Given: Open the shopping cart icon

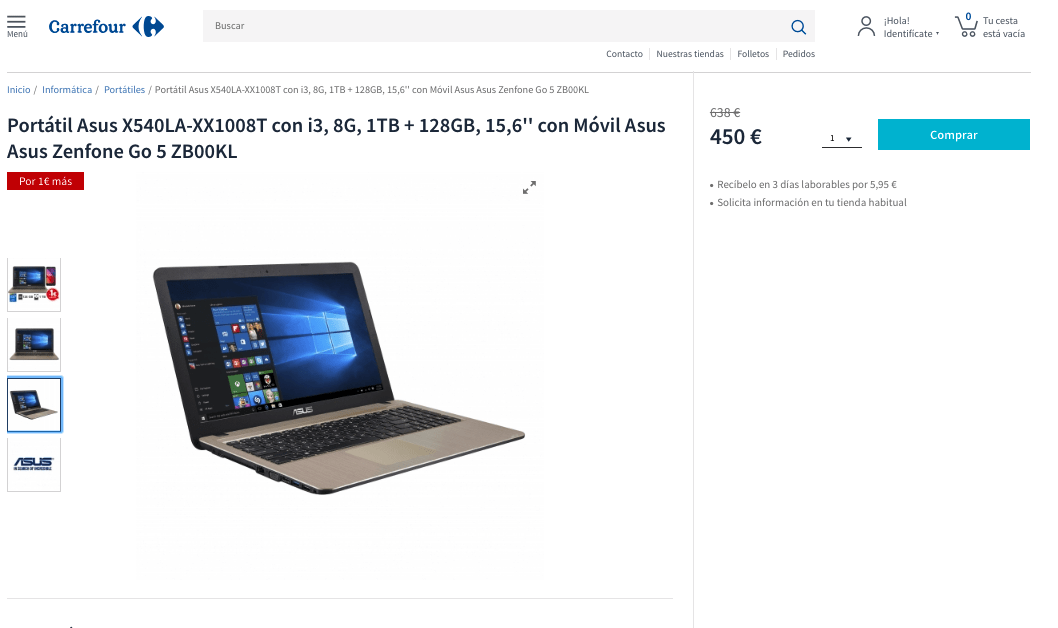Looking at the screenshot, I should (966, 26).
